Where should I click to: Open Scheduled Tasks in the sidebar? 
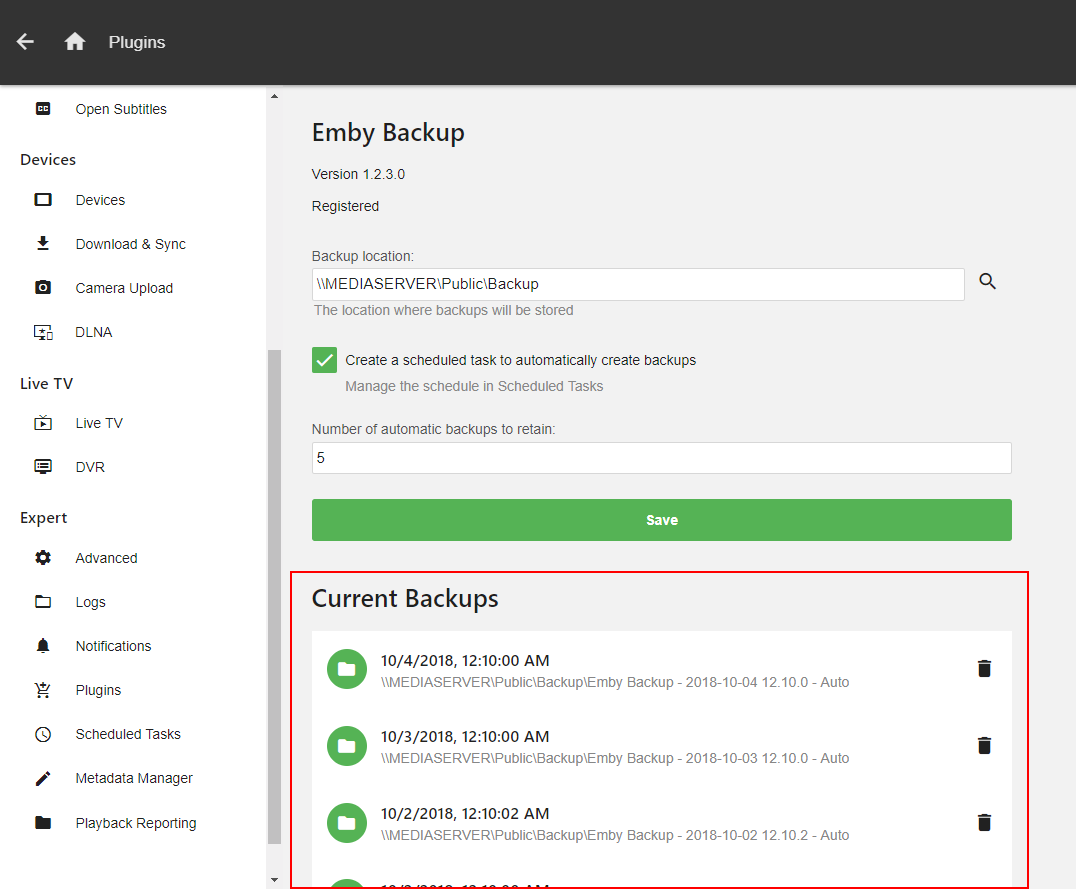point(128,734)
